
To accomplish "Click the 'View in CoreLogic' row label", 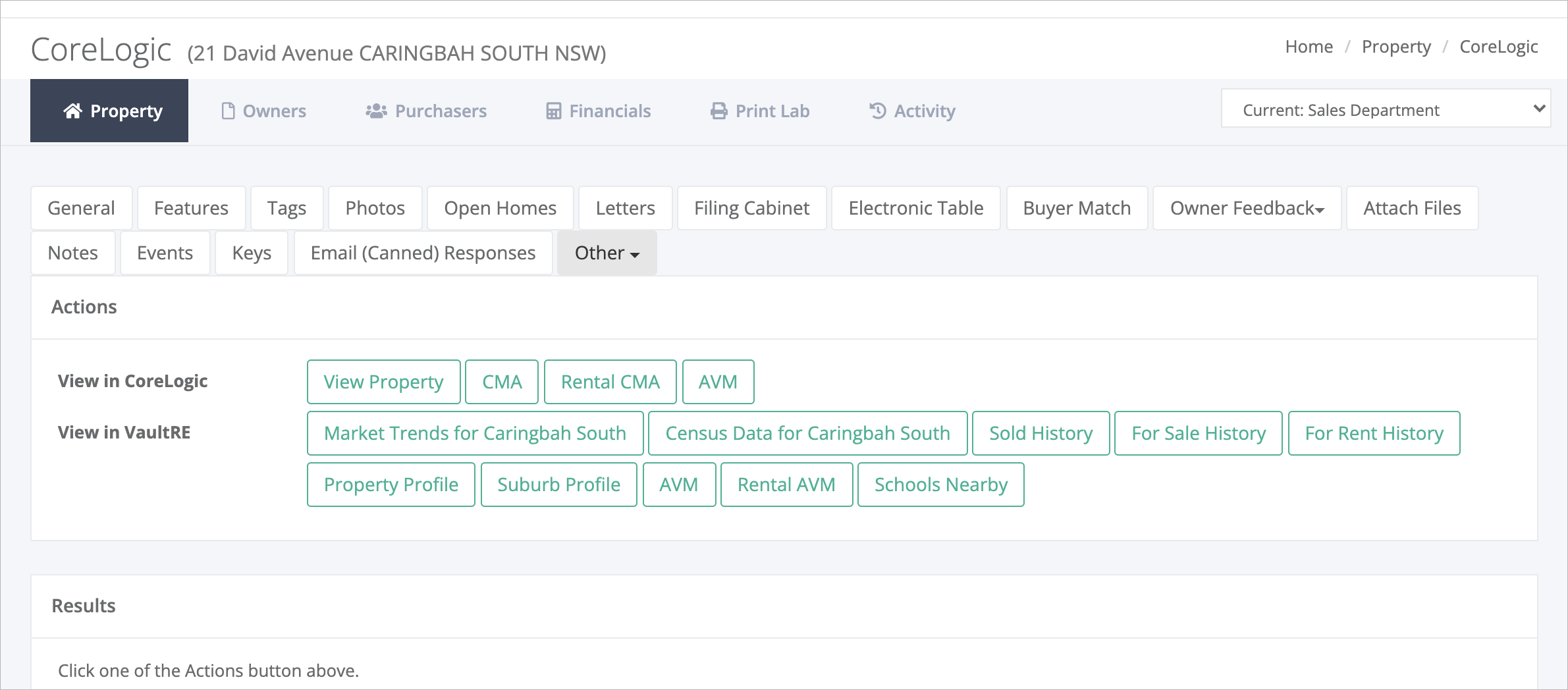I will 132,381.
